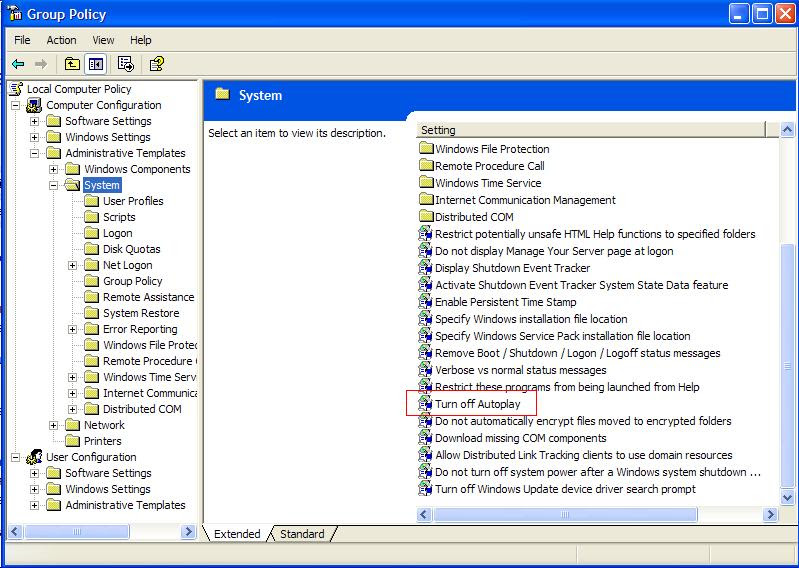
Task: Select 'Remove Boot / Shutdown / Logon / Logoff status messages'
Action: (x=577, y=353)
